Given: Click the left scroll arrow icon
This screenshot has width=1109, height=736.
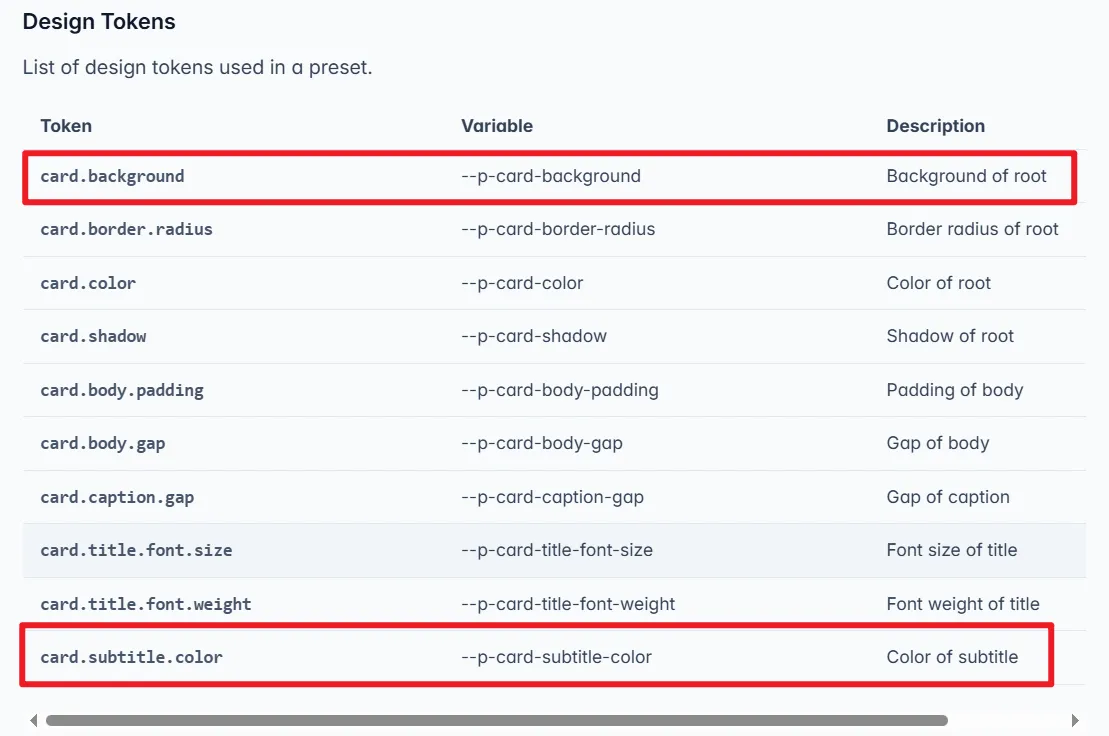Looking at the screenshot, I should [x=33, y=720].
